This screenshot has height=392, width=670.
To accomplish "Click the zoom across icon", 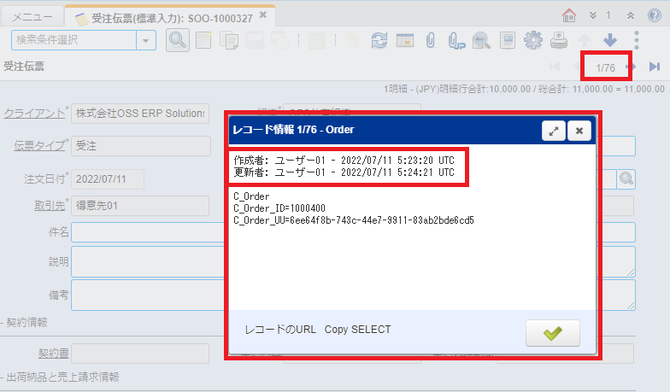I will pyautogui.click(x=482, y=41).
